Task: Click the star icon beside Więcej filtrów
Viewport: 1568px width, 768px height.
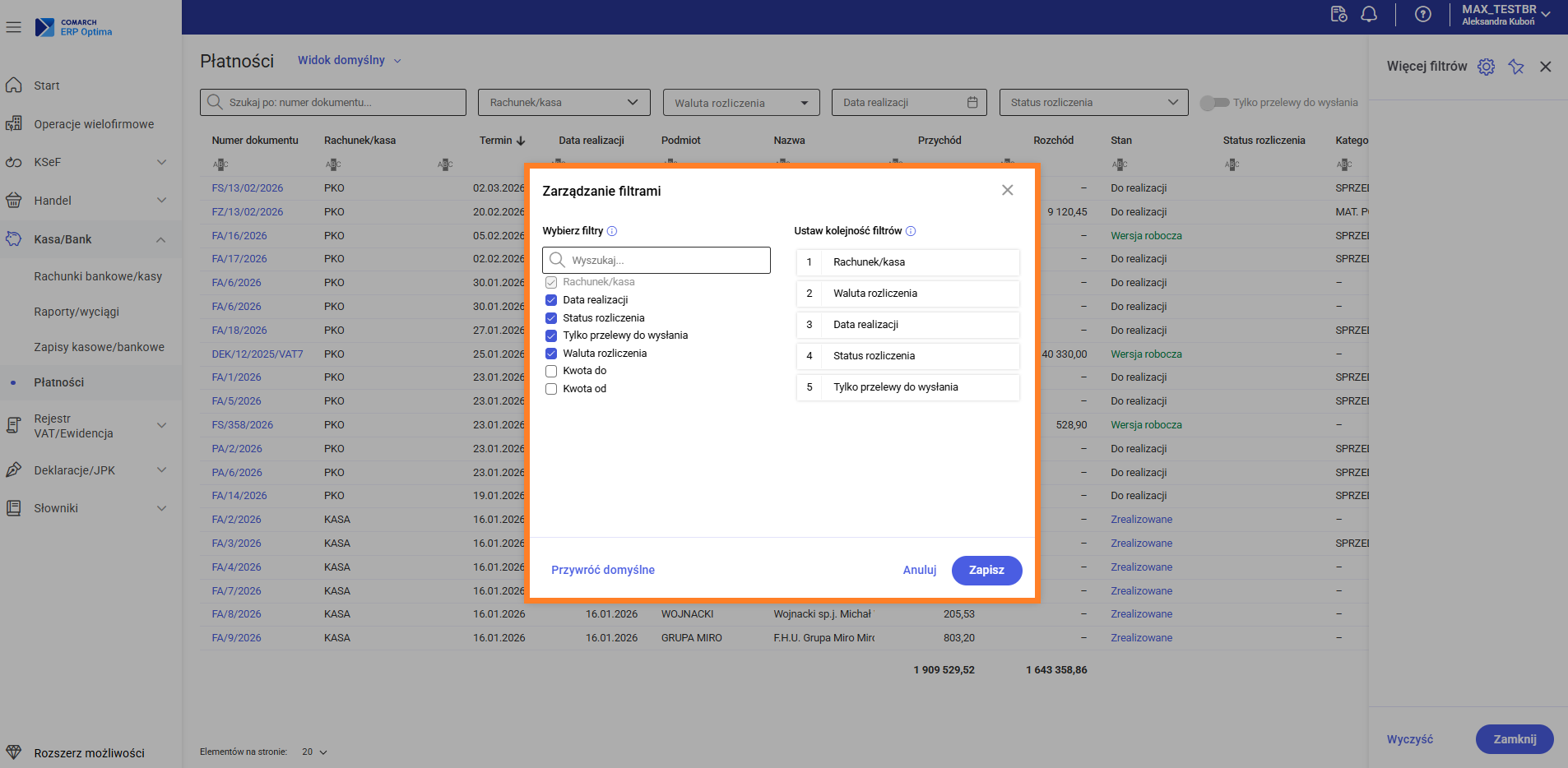Action: 1516,67
